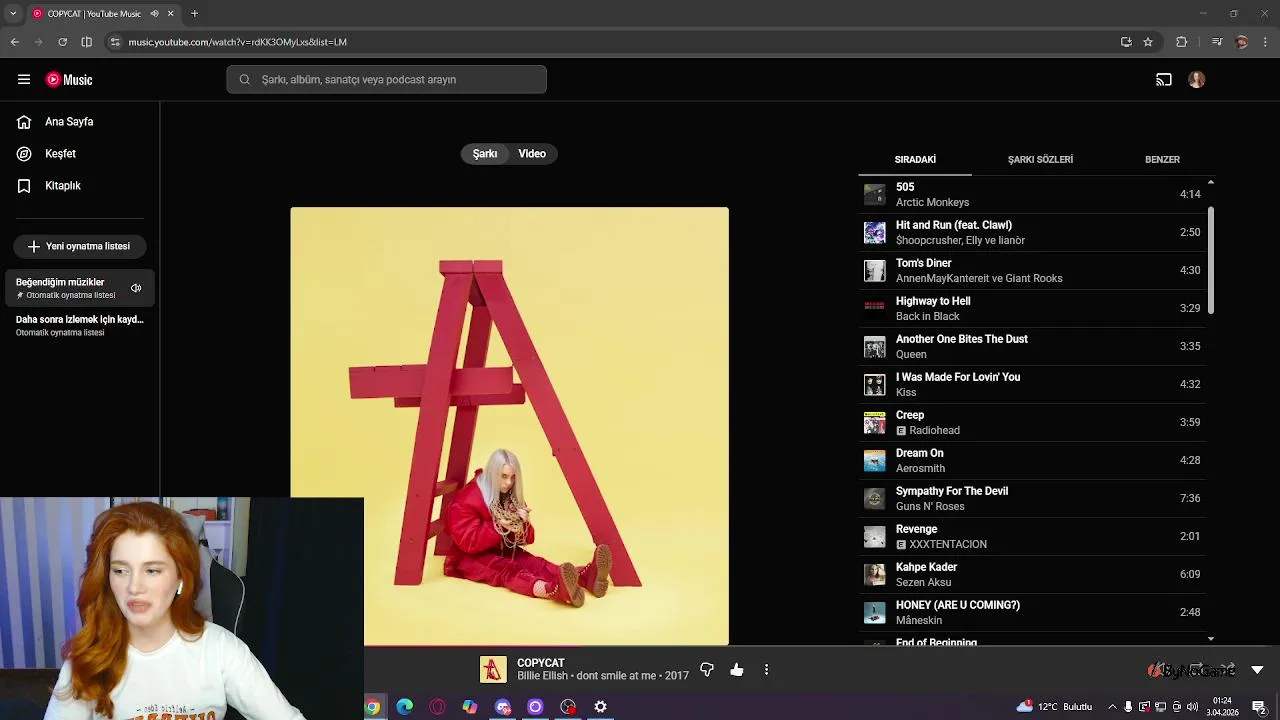Create Yeni oynatma listesi
Viewport: 1280px width, 720px height.
click(x=80, y=246)
